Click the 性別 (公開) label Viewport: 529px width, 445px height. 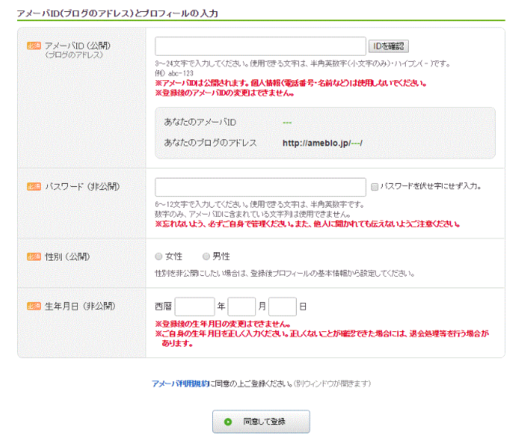tap(67, 257)
